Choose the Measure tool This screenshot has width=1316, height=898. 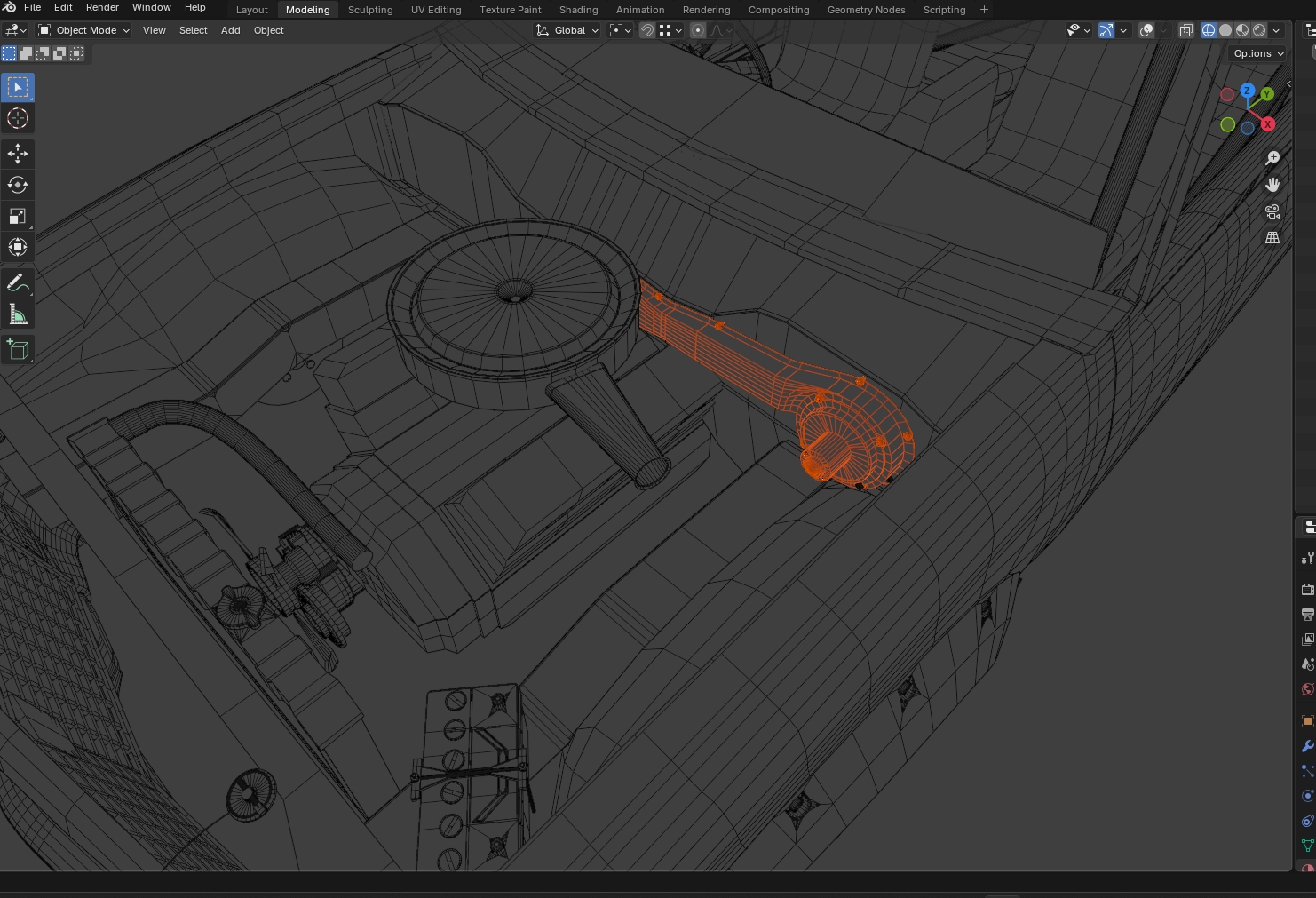click(x=18, y=314)
